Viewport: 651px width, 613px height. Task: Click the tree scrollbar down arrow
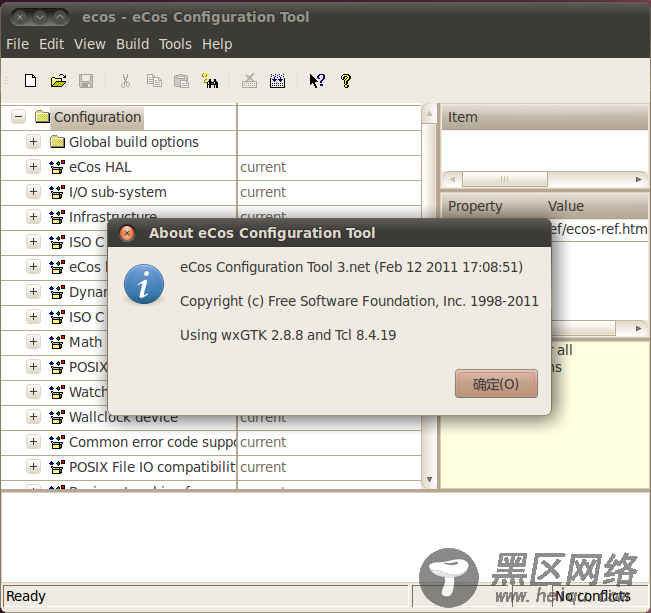coord(429,479)
